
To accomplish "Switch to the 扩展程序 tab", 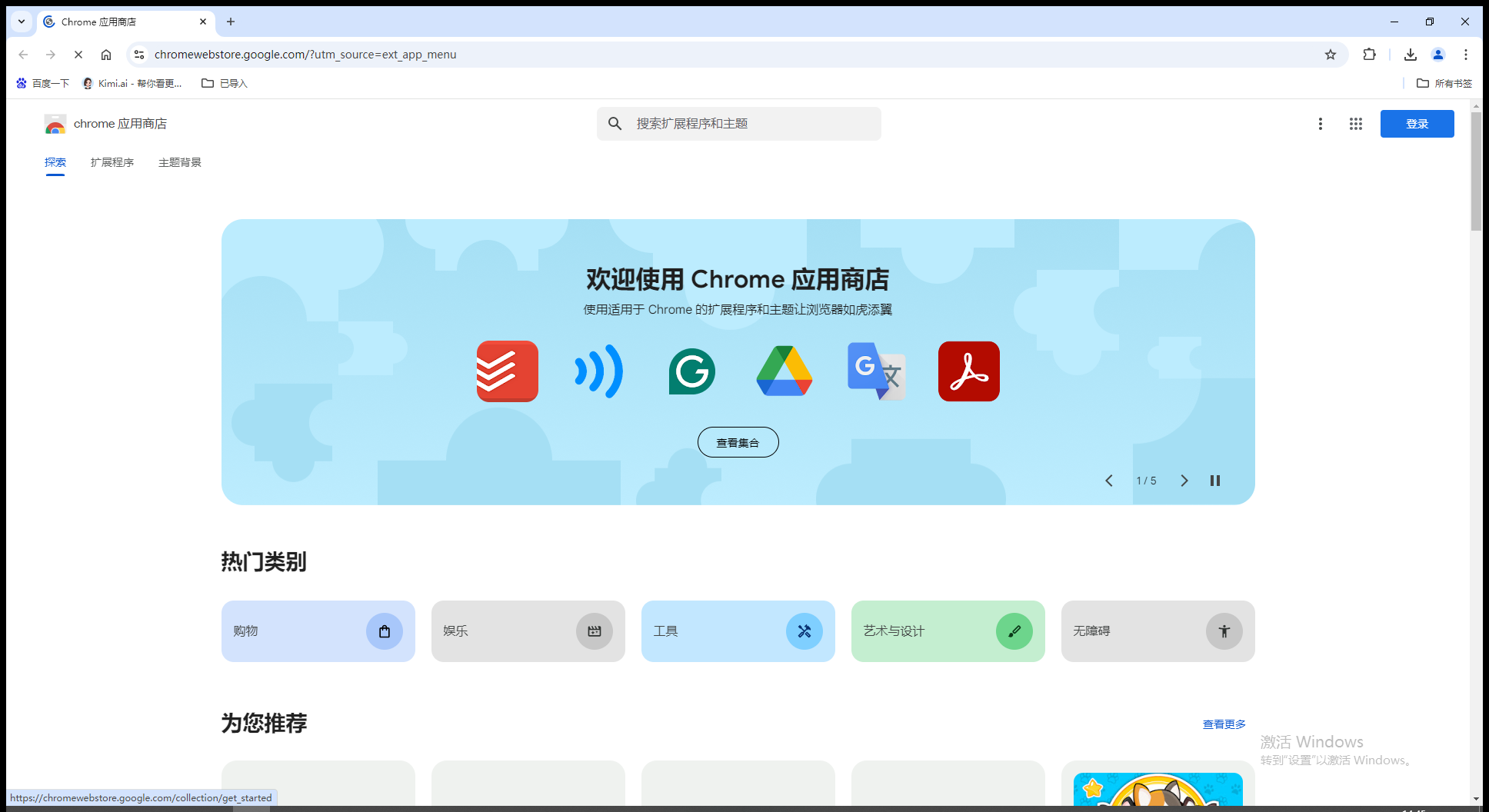I will [x=112, y=162].
